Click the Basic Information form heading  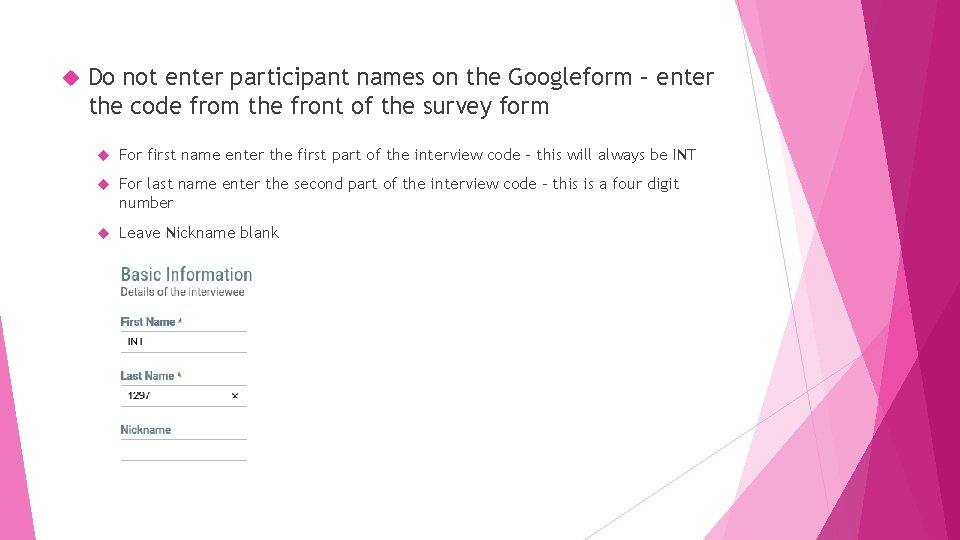pyautogui.click(x=186, y=274)
